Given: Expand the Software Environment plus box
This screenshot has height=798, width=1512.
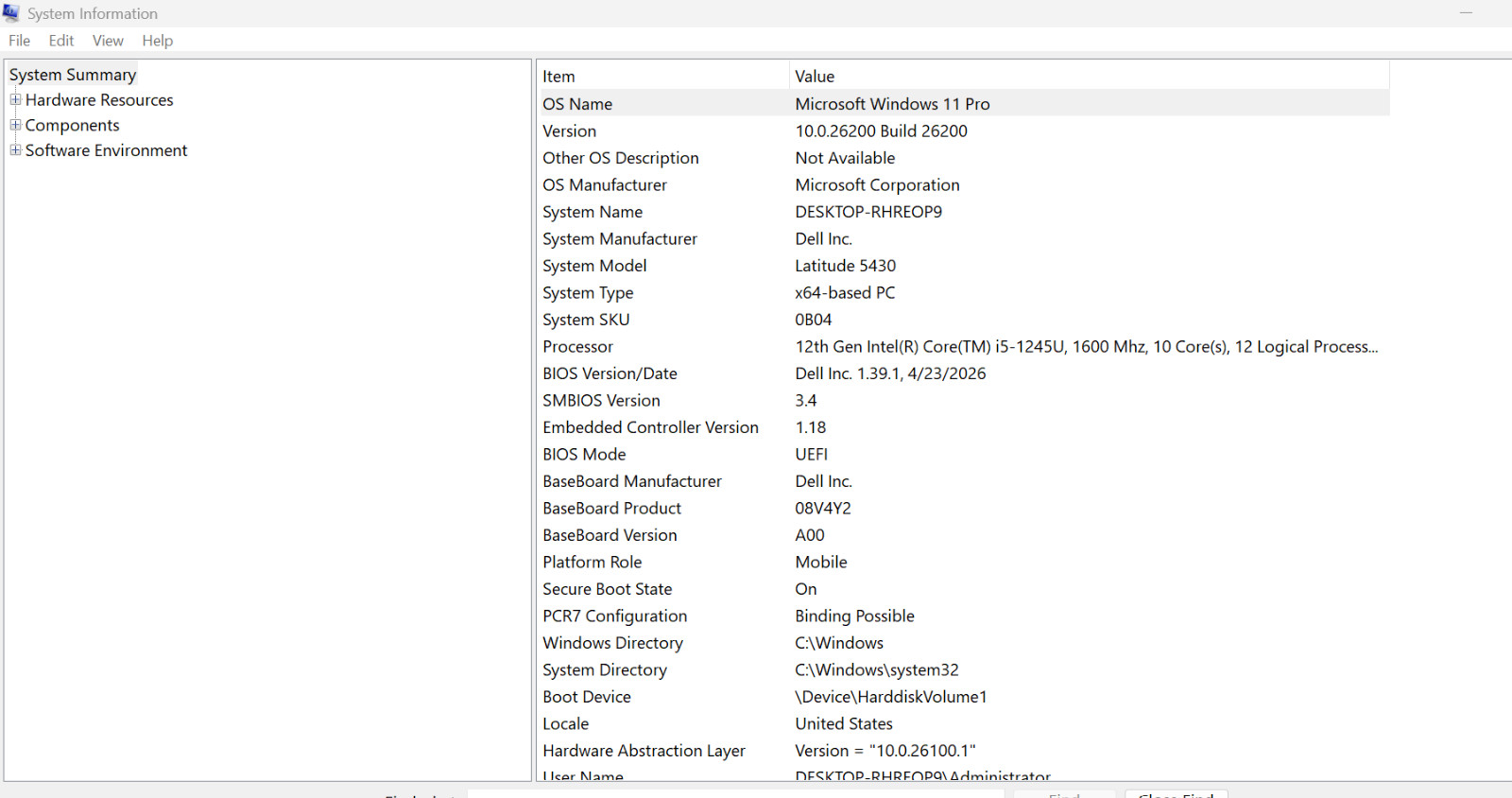Looking at the screenshot, I should click(15, 149).
